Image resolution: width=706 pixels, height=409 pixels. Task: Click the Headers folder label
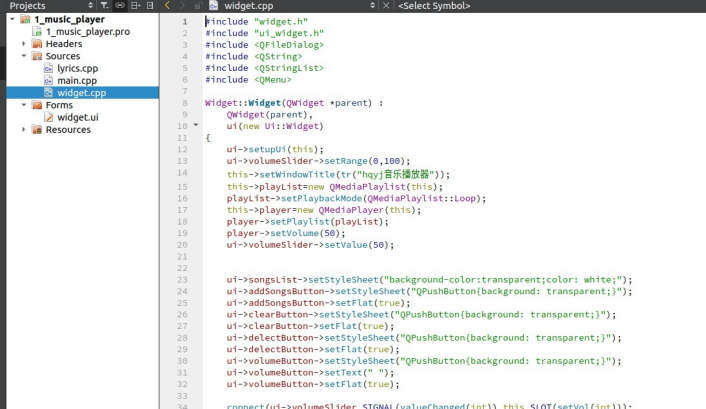point(64,44)
